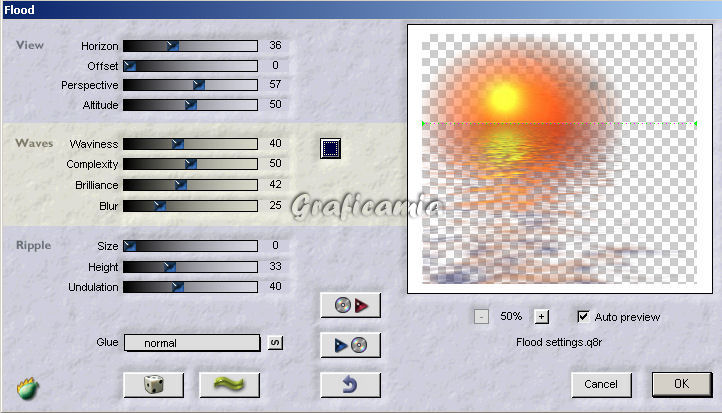Image resolution: width=722 pixels, height=413 pixels.
Task: Click the Altitude value 50
Action: 275,104
